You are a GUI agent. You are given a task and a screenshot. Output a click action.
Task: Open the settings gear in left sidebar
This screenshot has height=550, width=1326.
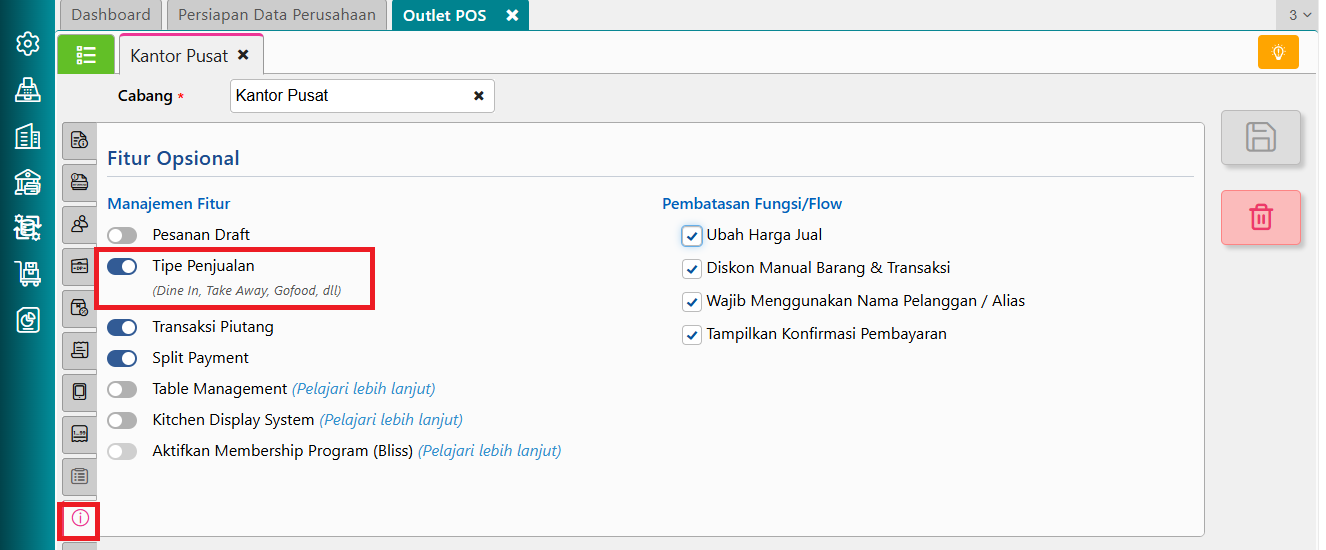point(28,43)
